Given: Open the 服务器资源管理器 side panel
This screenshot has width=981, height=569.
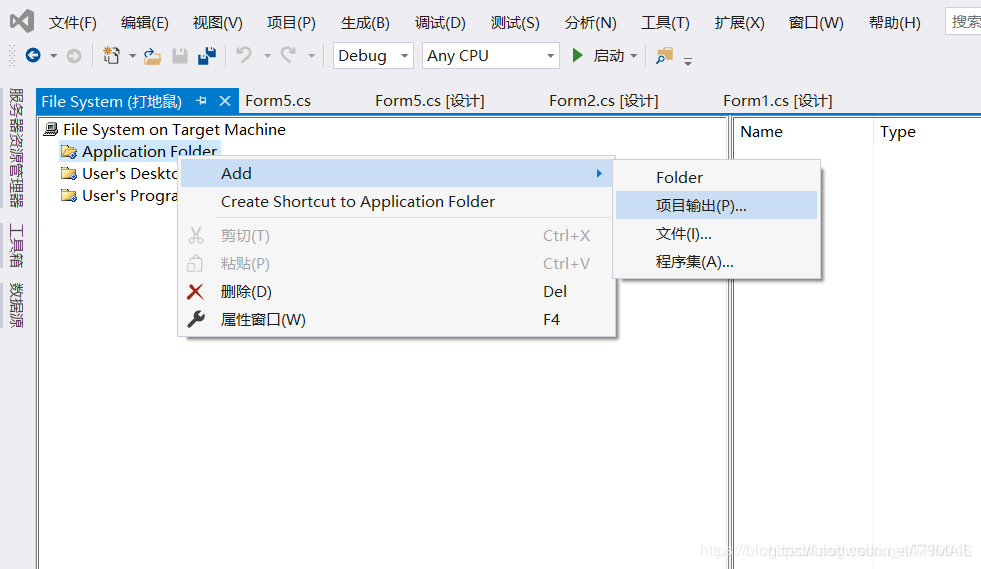Looking at the screenshot, I should click(16, 148).
